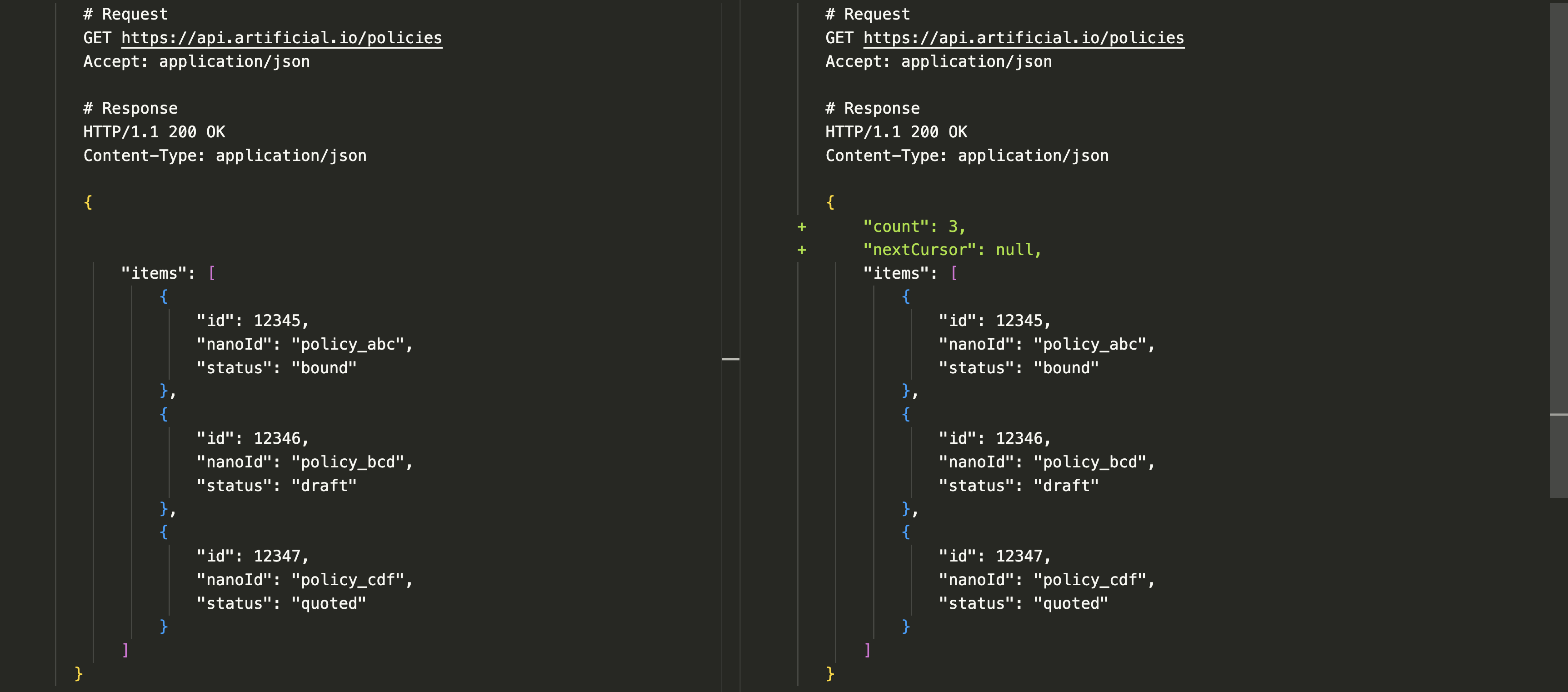This screenshot has height=692, width=1568.
Task: Click the left pane overview ruler change marker
Action: coord(730,359)
